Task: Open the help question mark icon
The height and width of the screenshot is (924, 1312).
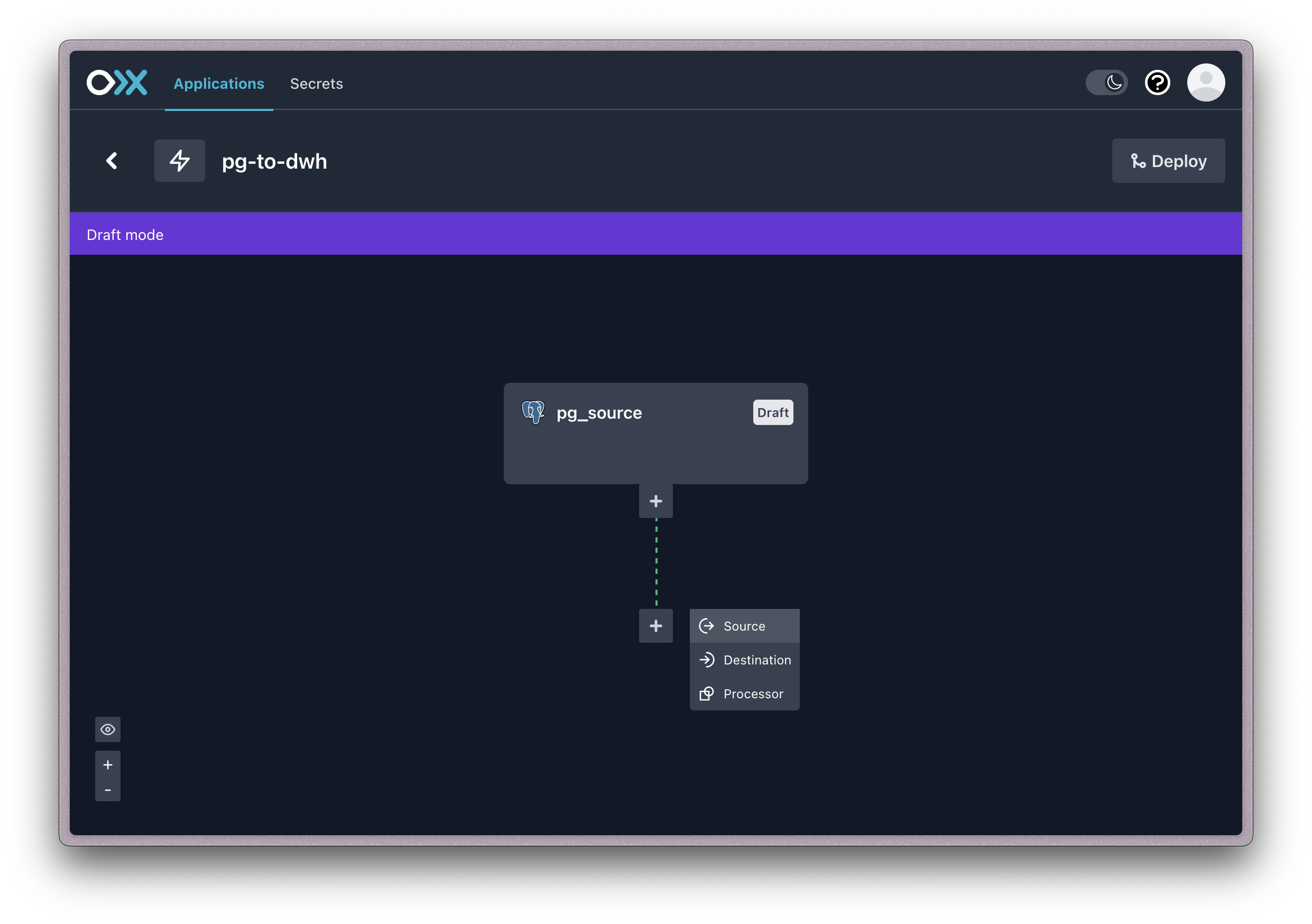Action: [1157, 83]
